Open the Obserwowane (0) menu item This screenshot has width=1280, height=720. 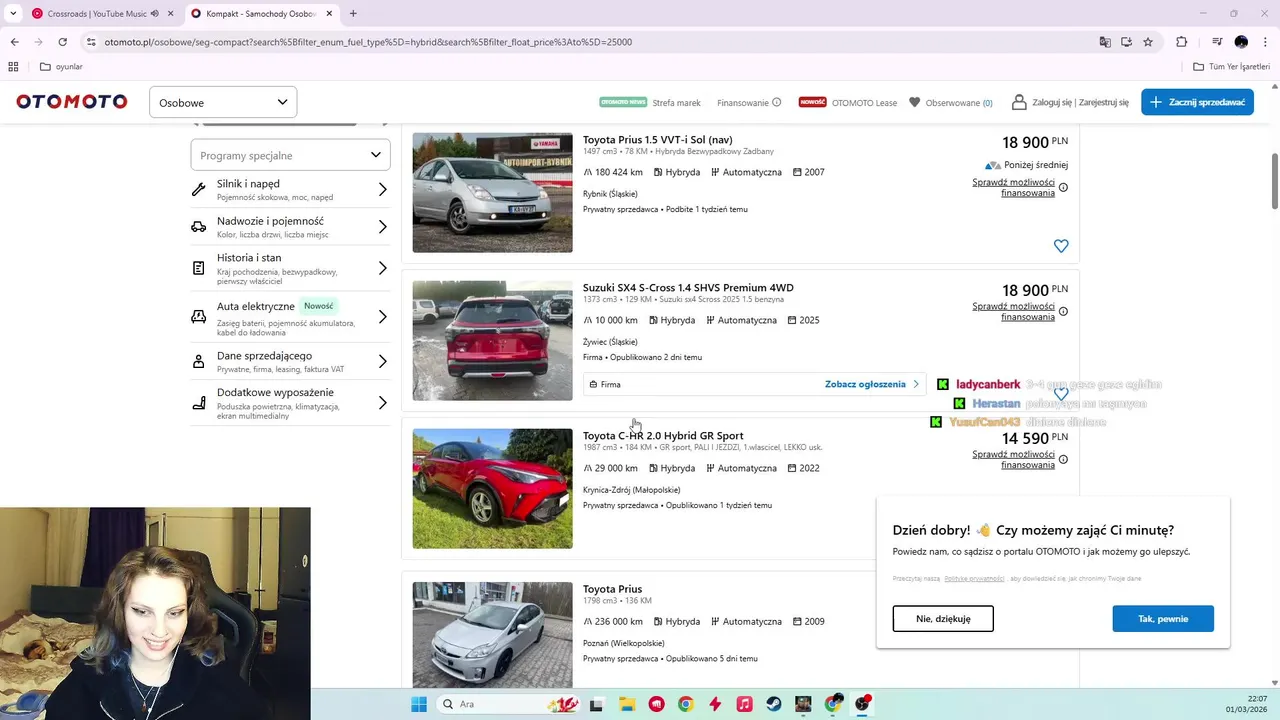tap(959, 102)
